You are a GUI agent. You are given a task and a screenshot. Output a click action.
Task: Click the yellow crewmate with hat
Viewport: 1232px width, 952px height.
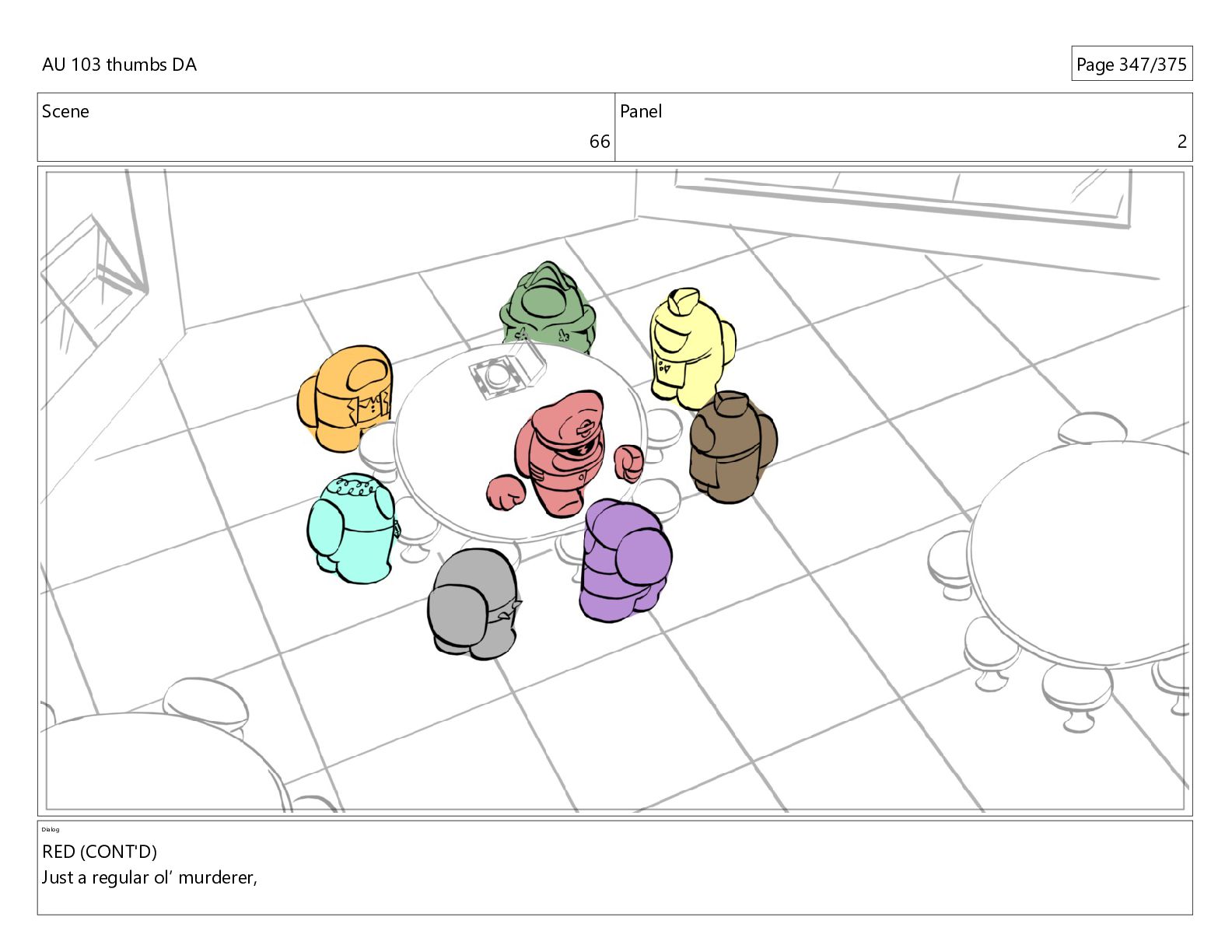691,348
